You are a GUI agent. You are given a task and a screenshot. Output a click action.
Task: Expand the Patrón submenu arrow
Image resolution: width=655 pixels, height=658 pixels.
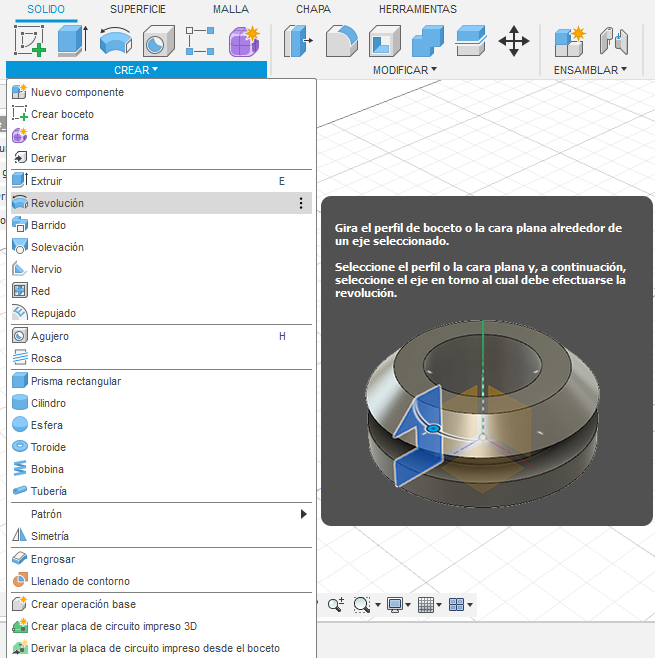(x=303, y=514)
